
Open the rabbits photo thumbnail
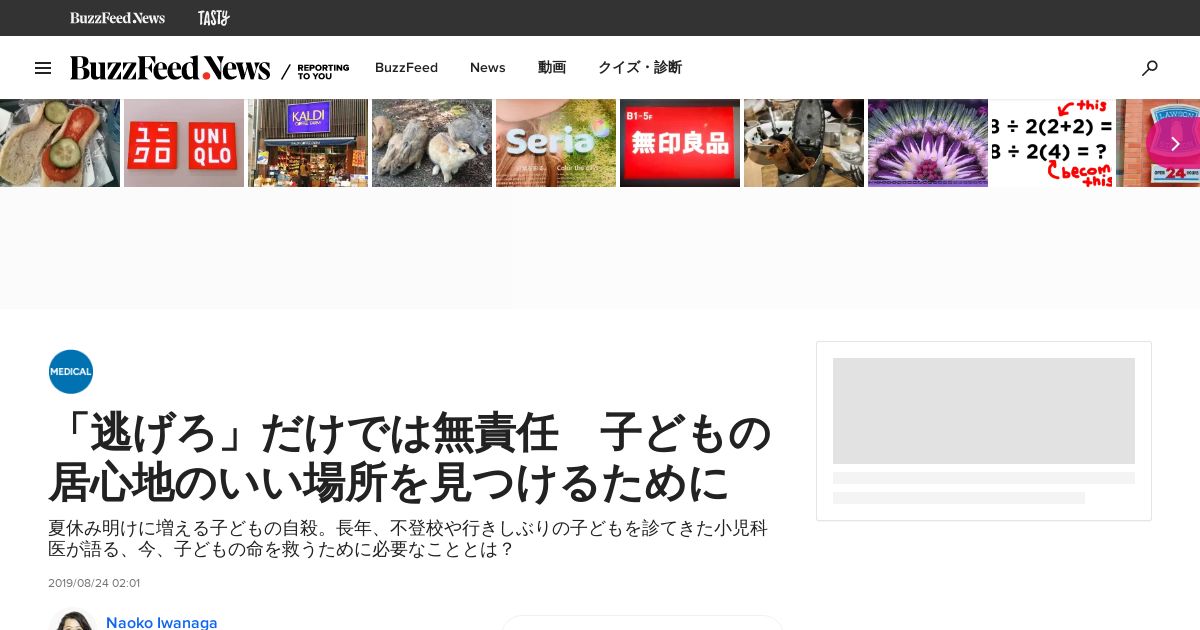pyautogui.click(x=432, y=143)
